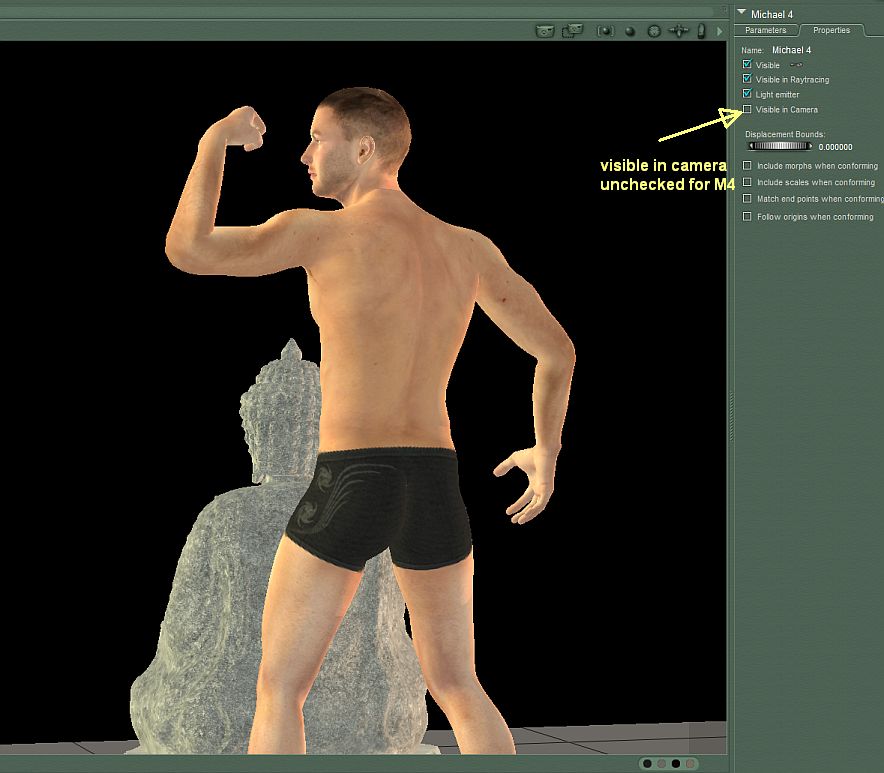The image size is (884, 773).
Task: Click the round textured disc toolbar icon
Action: click(x=655, y=31)
